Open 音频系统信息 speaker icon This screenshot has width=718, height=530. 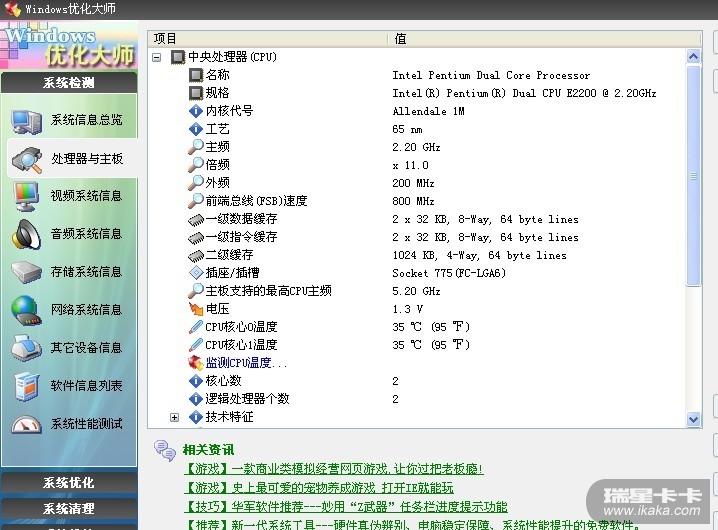27,234
